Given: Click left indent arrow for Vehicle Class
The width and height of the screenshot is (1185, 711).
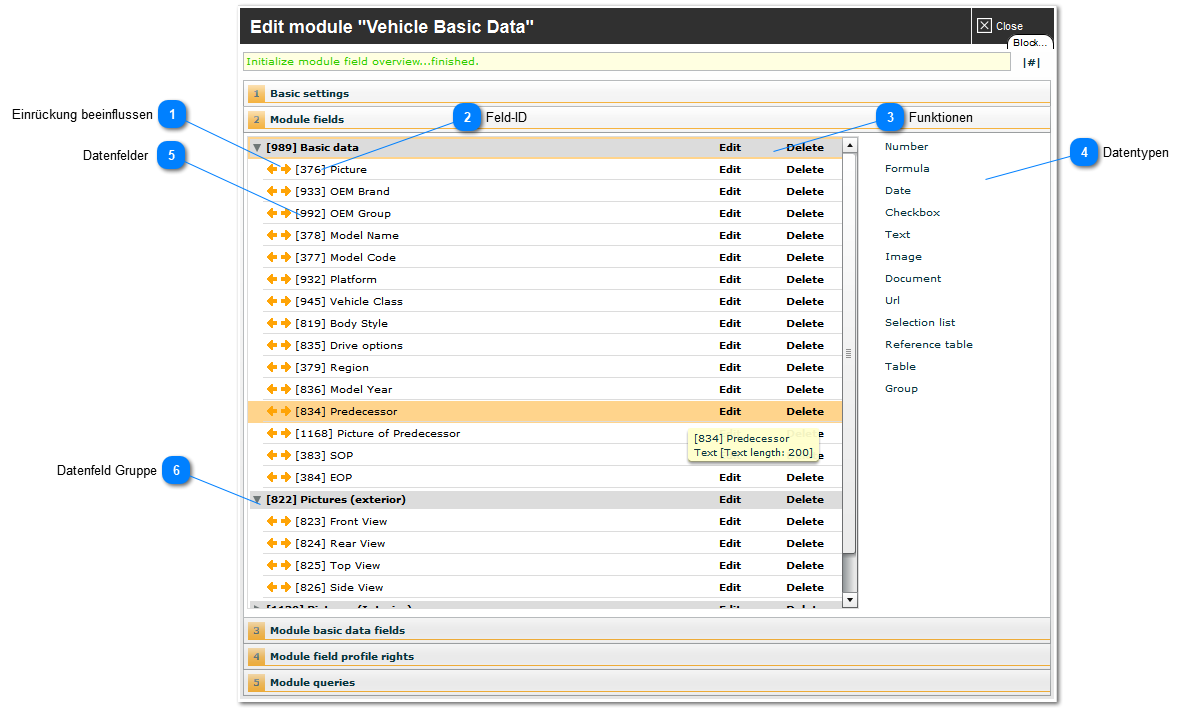Looking at the screenshot, I should click(272, 301).
